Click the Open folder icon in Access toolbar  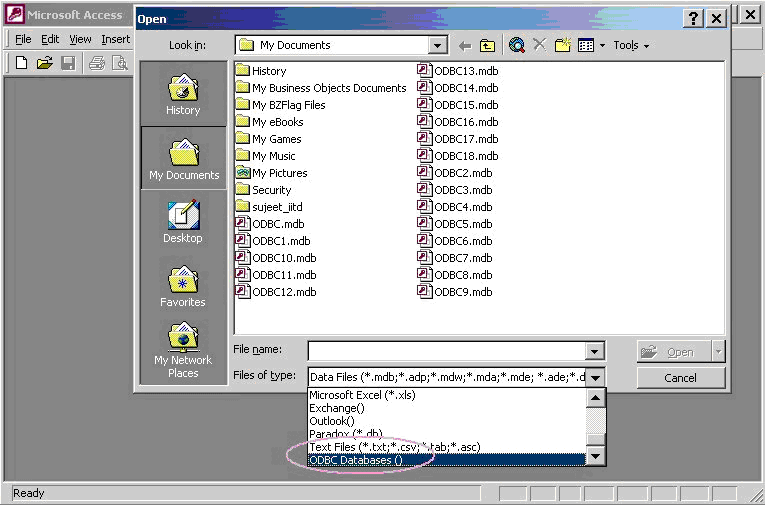(x=44, y=63)
